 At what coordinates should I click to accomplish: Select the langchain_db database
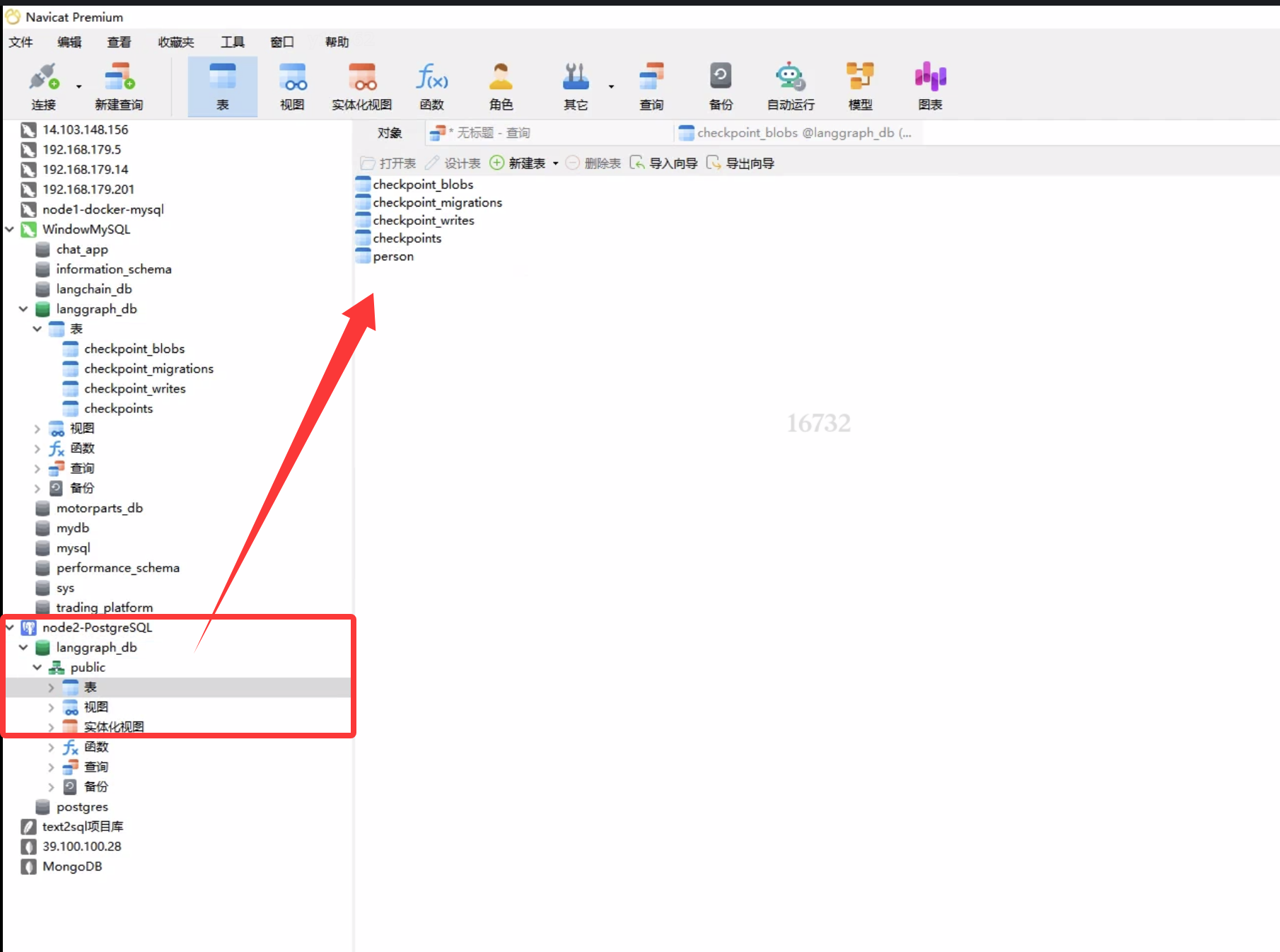94,289
